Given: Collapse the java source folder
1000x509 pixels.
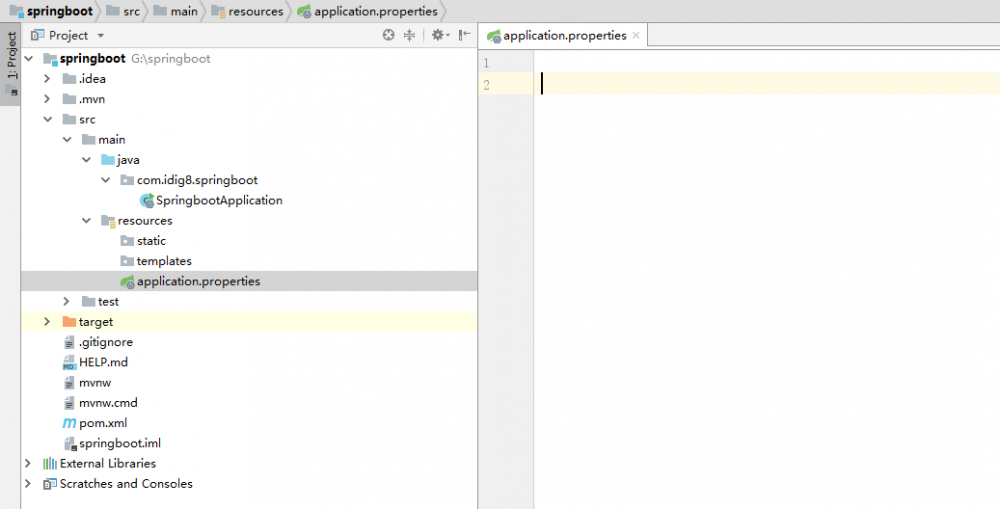Looking at the screenshot, I should click(85, 160).
